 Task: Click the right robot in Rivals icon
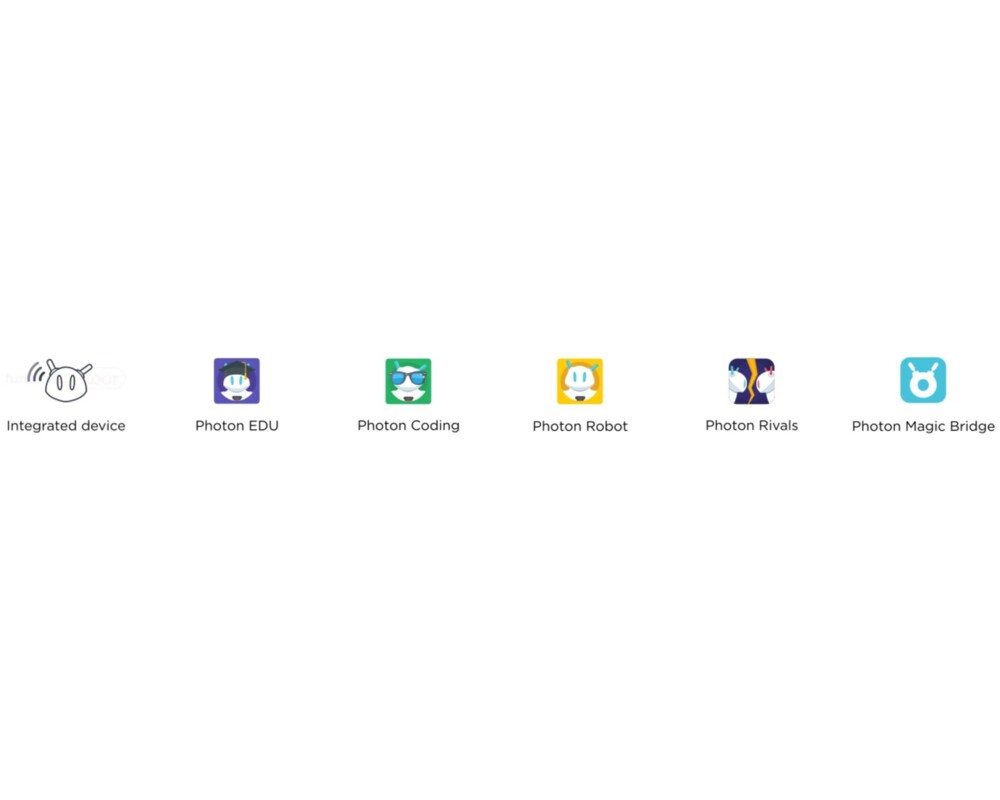click(x=766, y=383)
